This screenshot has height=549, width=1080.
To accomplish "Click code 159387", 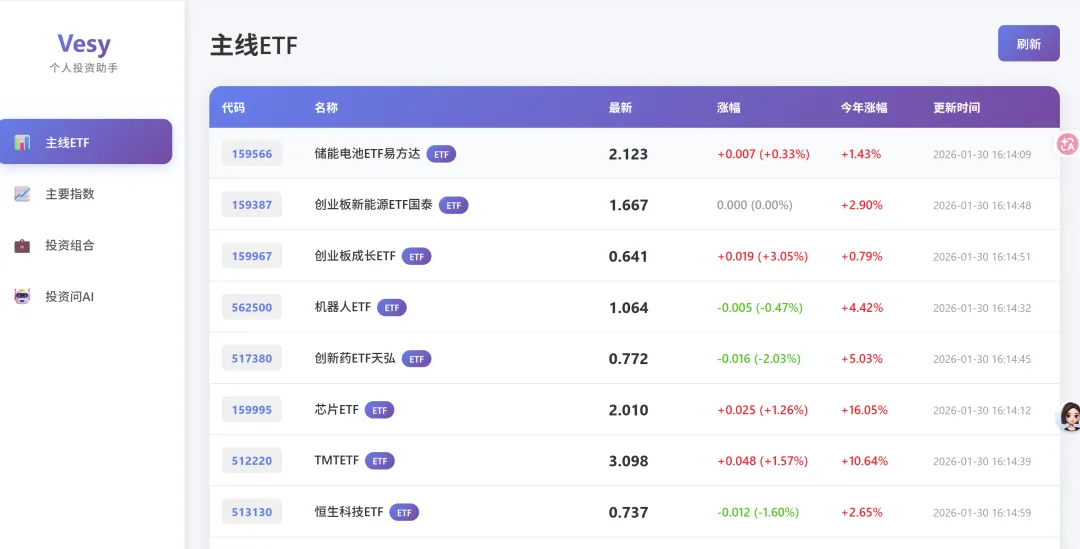I will [x=251, y=205].
